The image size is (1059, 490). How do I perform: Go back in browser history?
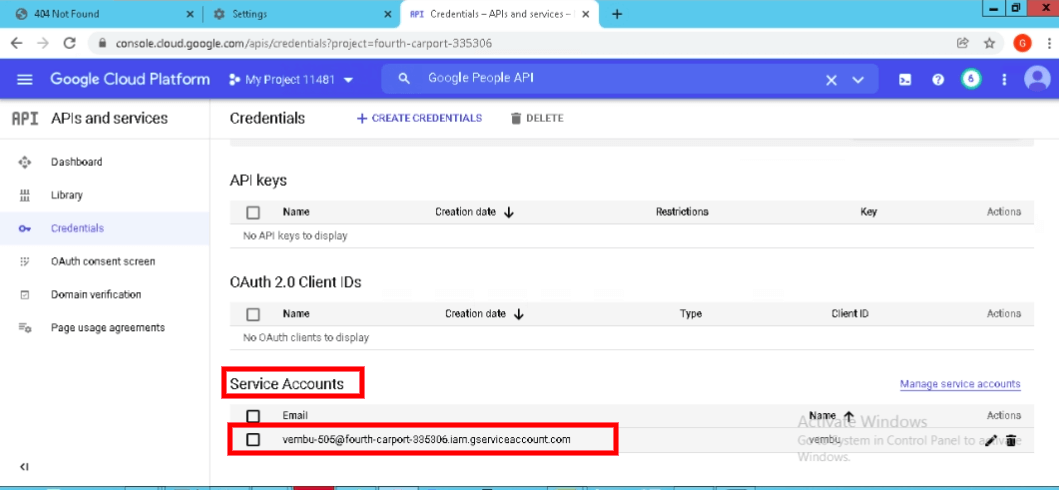pyautogui.click(x=16, y=43)
